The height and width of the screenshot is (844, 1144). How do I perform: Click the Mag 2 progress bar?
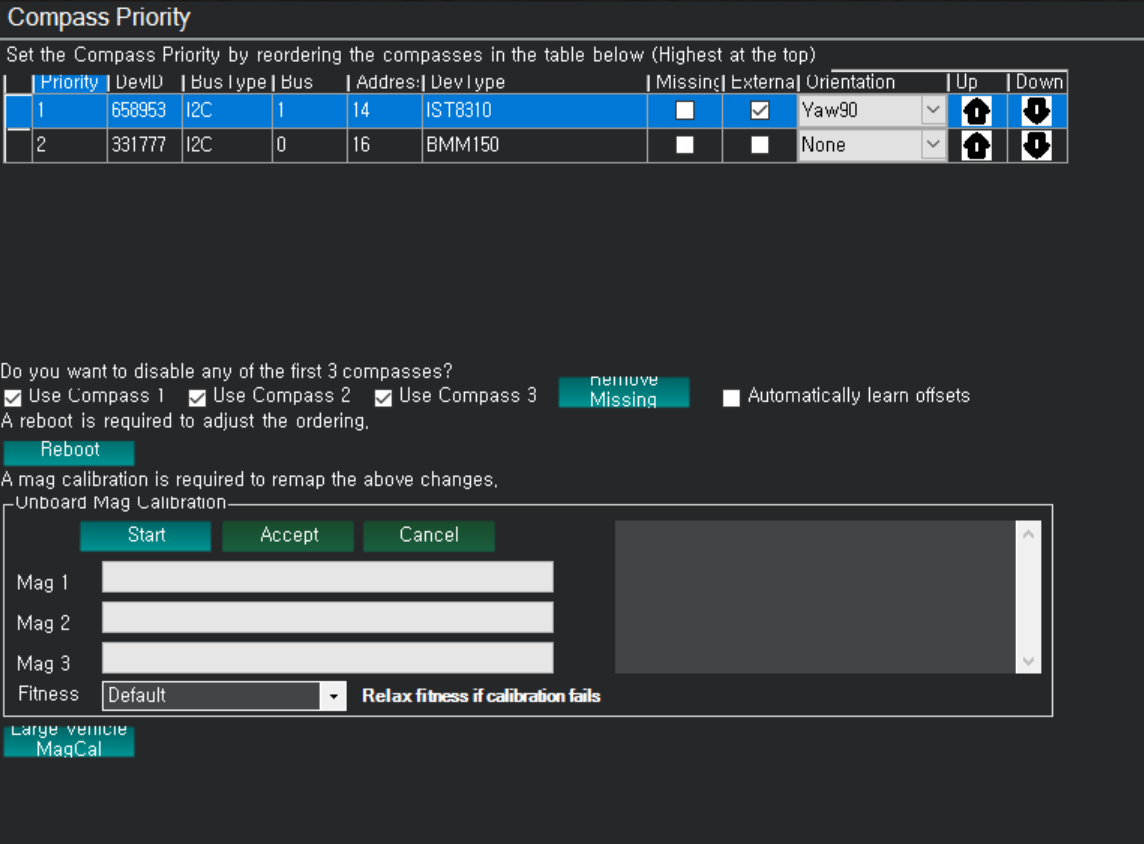[x=328, y=617]
